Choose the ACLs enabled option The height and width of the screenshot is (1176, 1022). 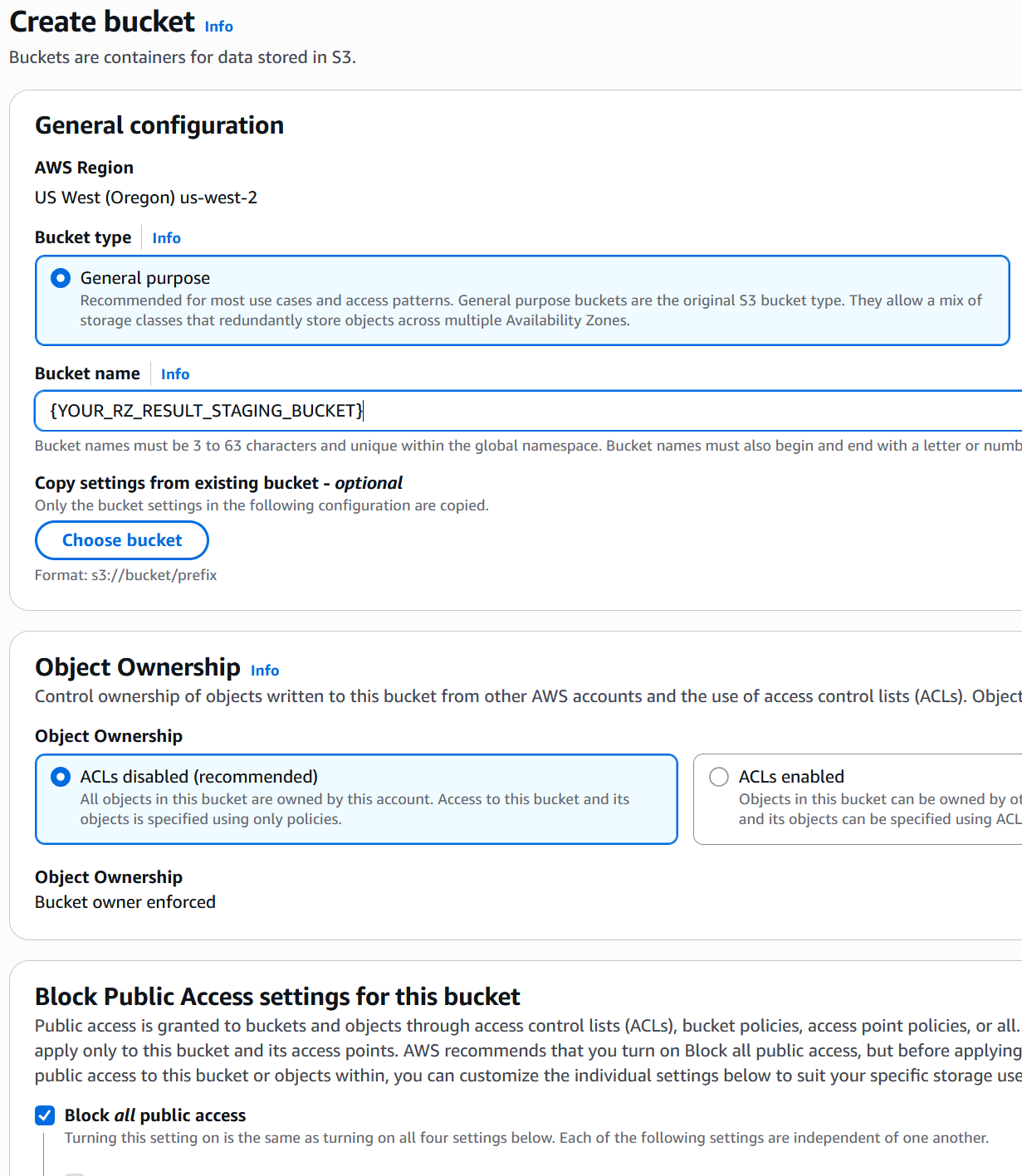click(718, 777)
